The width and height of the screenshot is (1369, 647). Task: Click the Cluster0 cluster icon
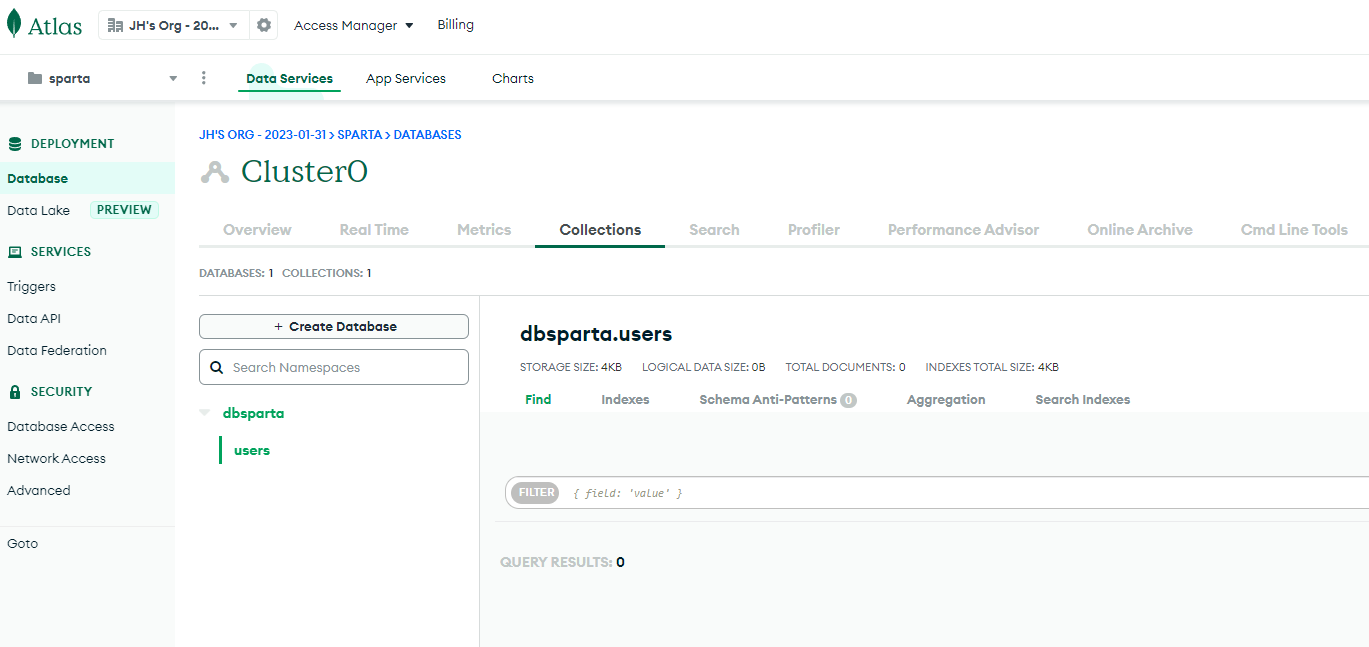click(x=214, y=172)
